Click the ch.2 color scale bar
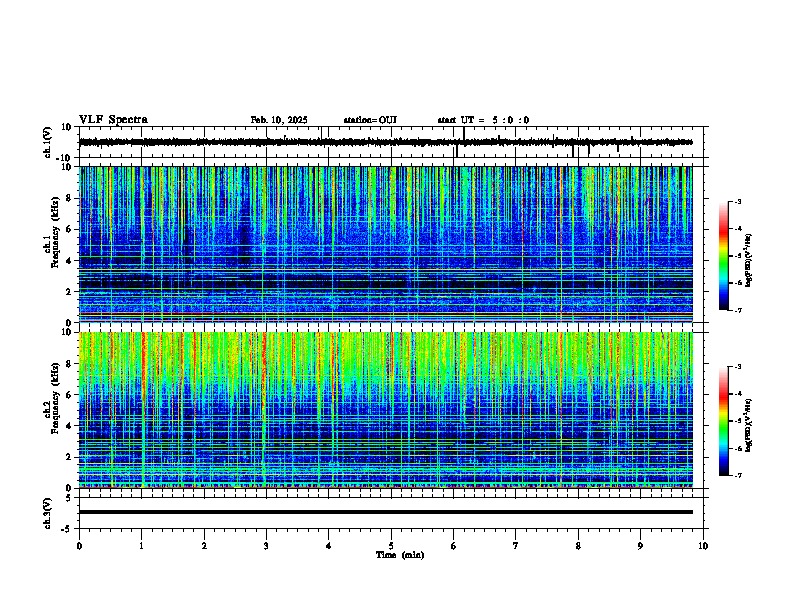792x612 pixels. click(724, 421)
